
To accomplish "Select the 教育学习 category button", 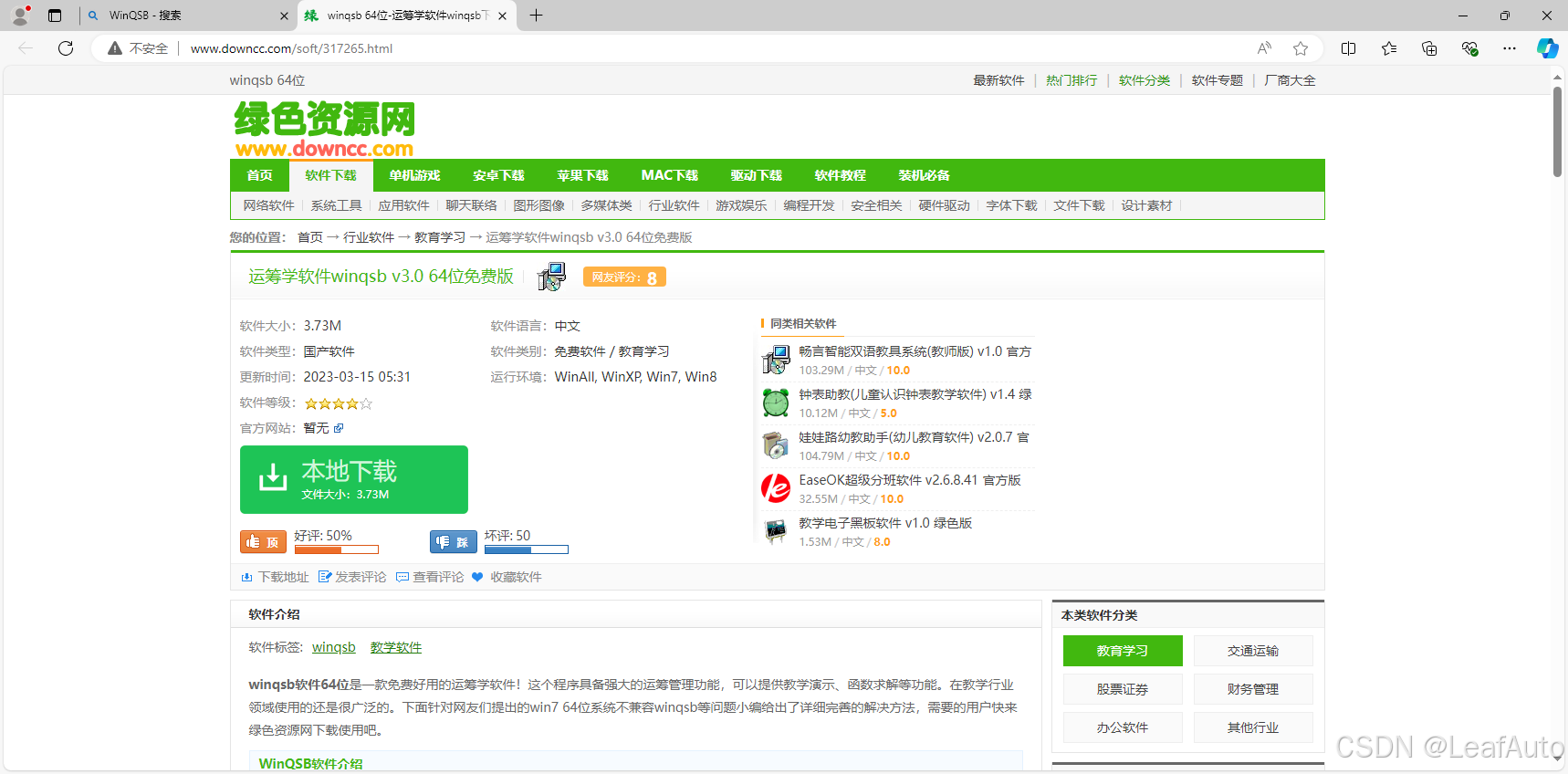I will pos(1123,651).
